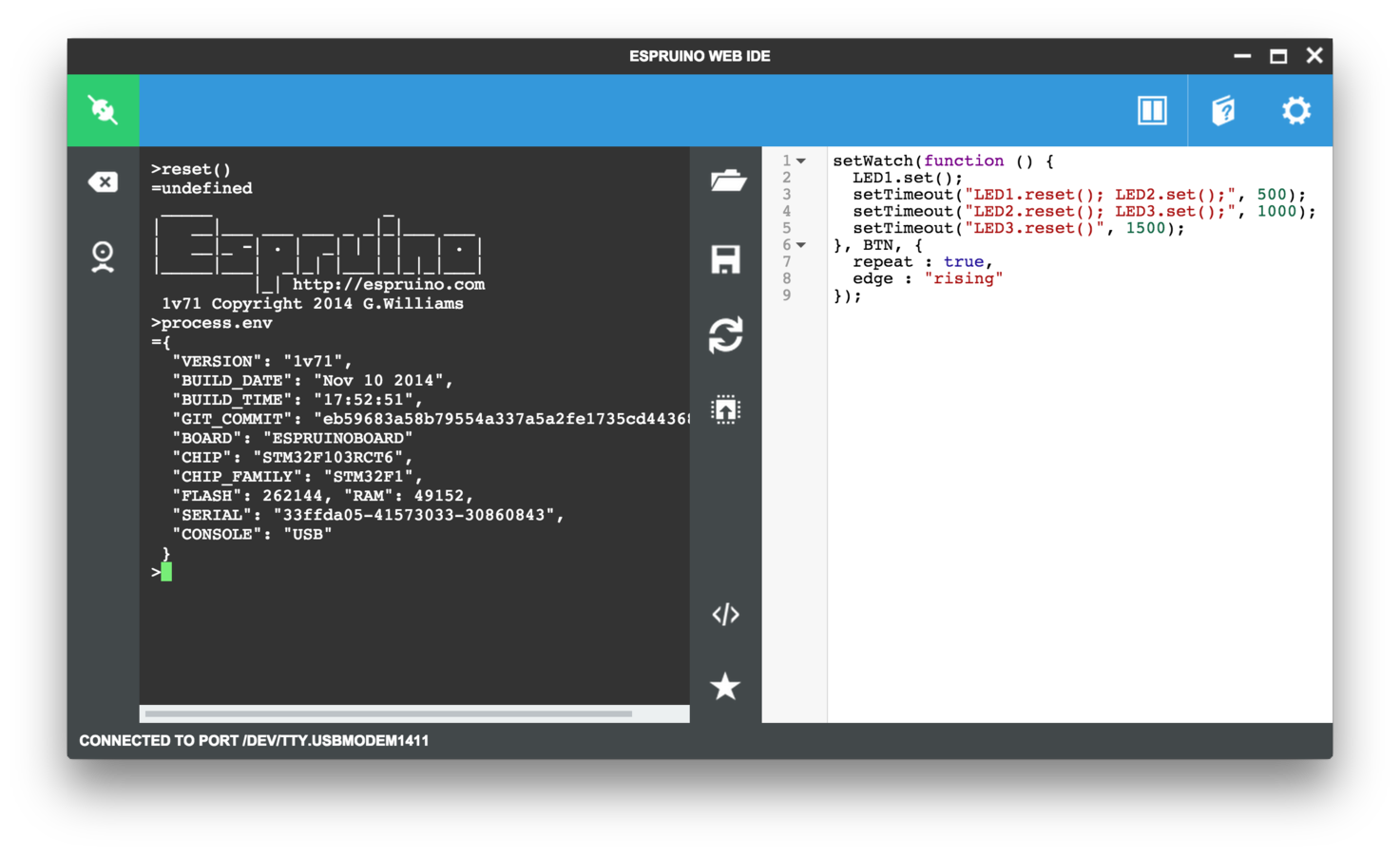
Task: Maximize the Espruino Web IDE window
Action: [1278, 56]
